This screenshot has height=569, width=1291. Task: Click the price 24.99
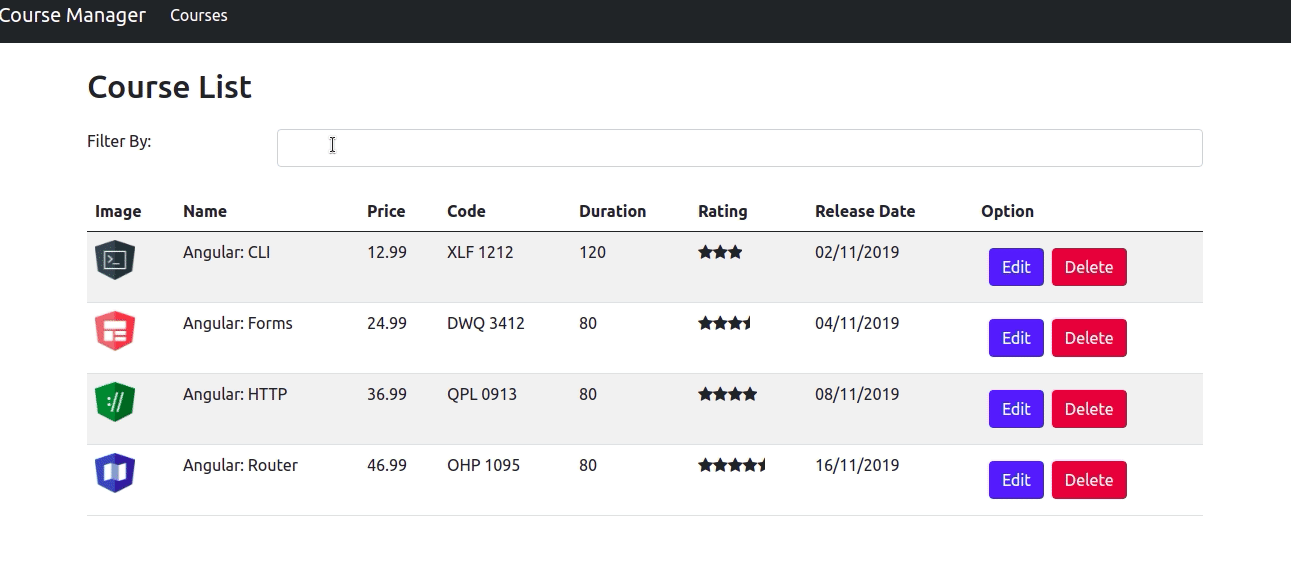(x=387, y=323)
